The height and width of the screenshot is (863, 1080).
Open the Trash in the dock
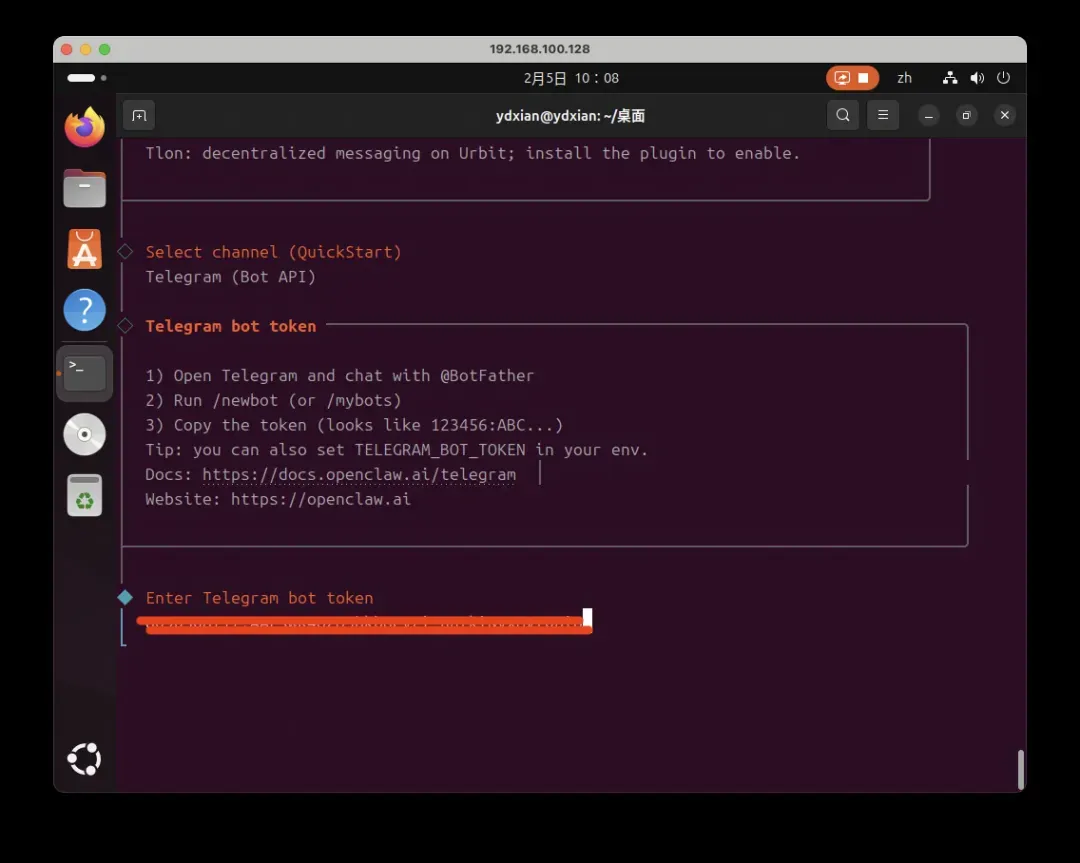[x=85, y=495]
